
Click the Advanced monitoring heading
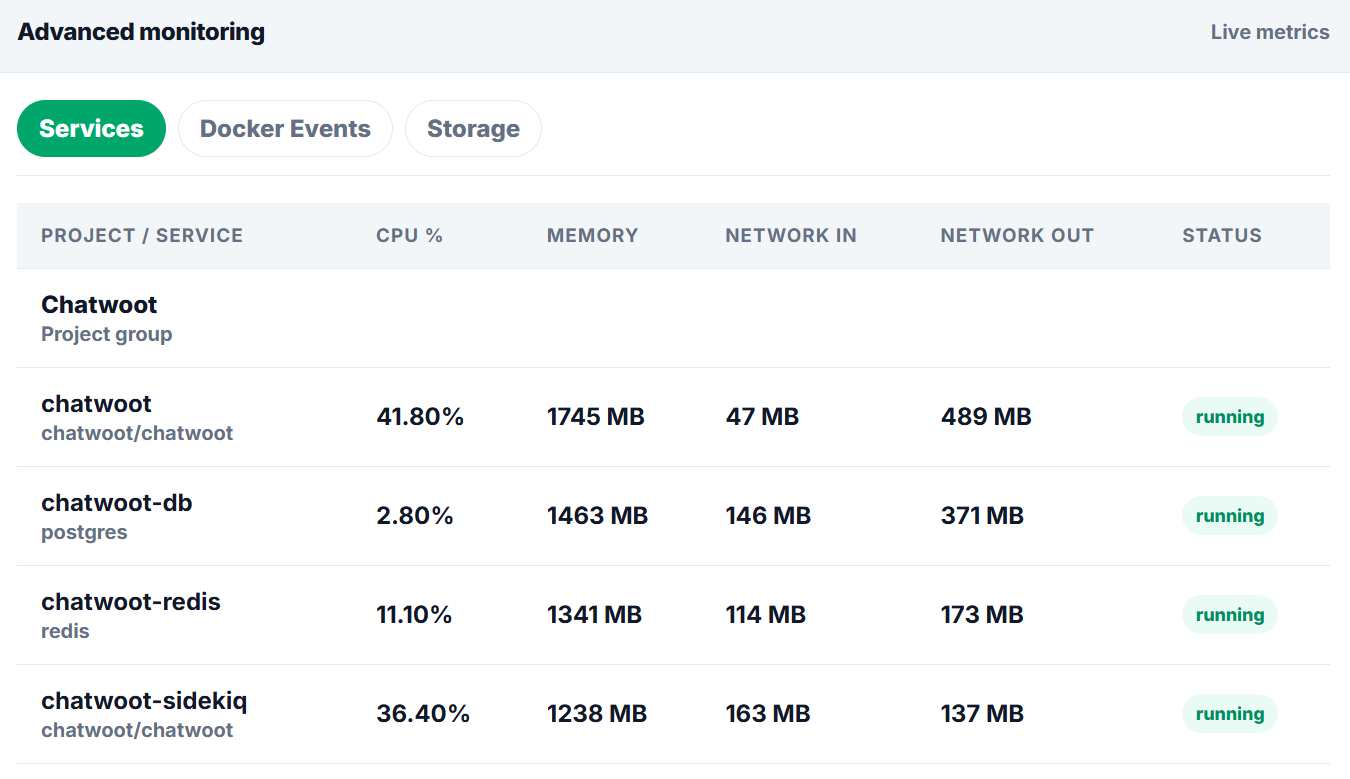pyautogui.click(x=141, y=32)
